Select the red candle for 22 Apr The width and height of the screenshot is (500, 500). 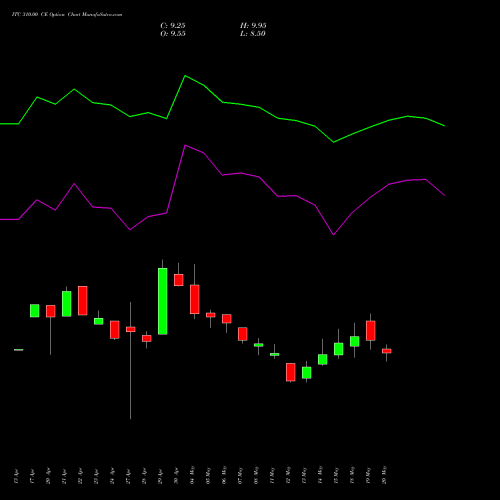click(83, 301)
